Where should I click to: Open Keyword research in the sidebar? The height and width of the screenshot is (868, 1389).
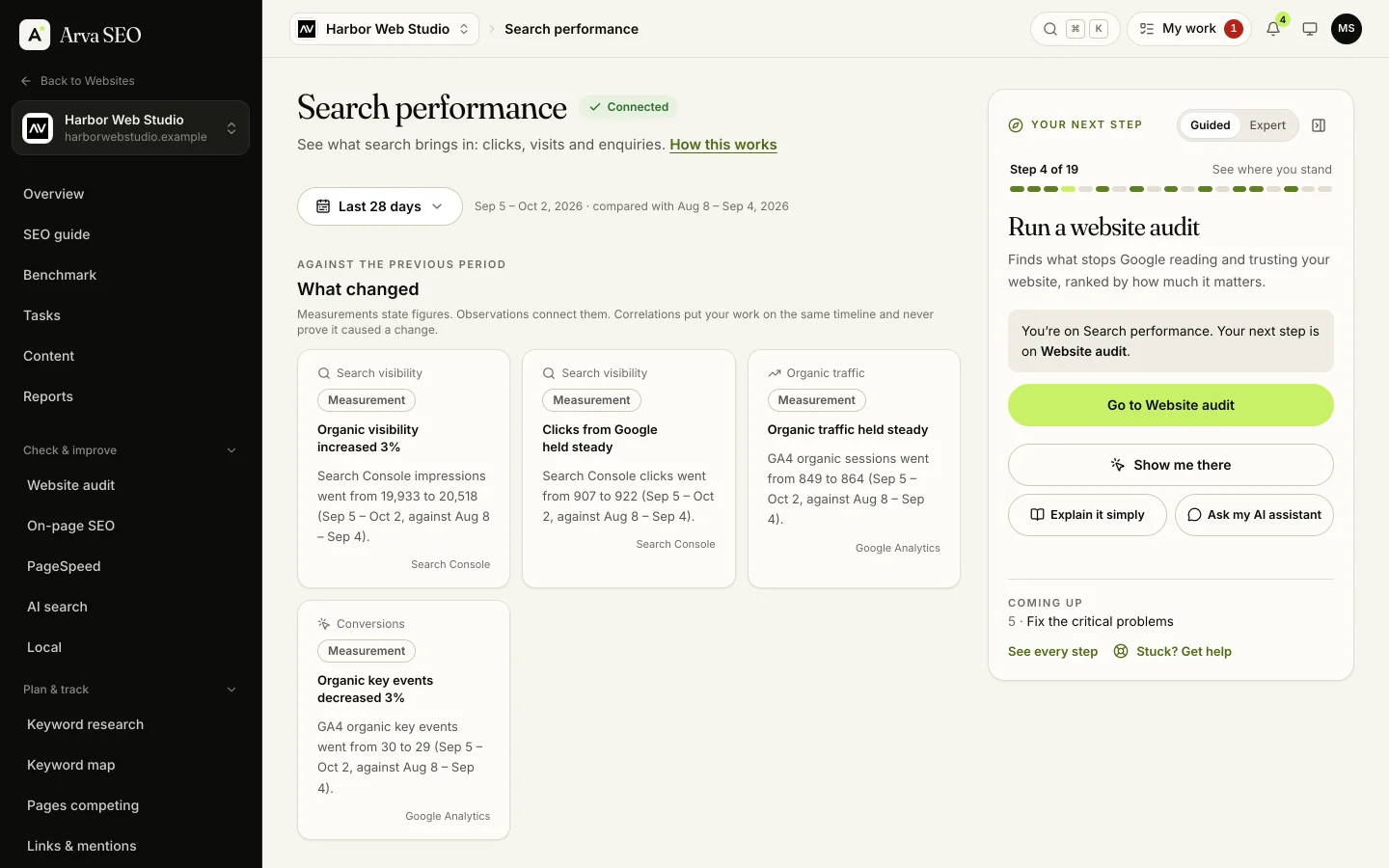[130, 724]
